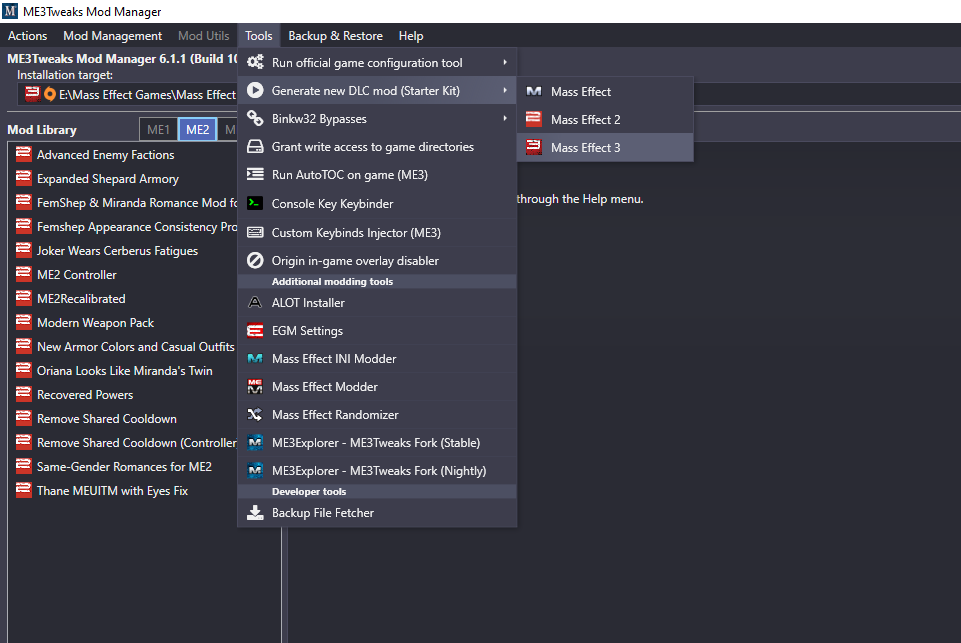Switch to the ME2 mod library tab
This screenshot has height=643, width=961.
click(197, 129)
